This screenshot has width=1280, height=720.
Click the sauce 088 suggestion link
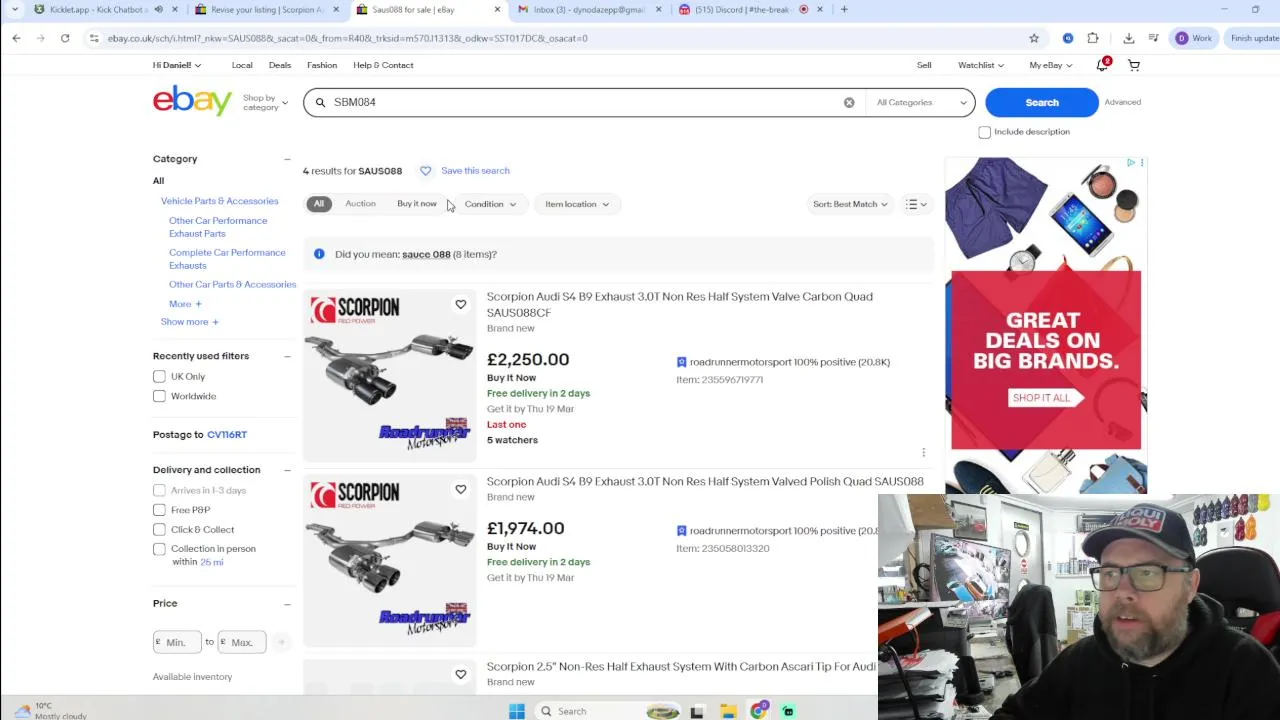click(426, 254)
